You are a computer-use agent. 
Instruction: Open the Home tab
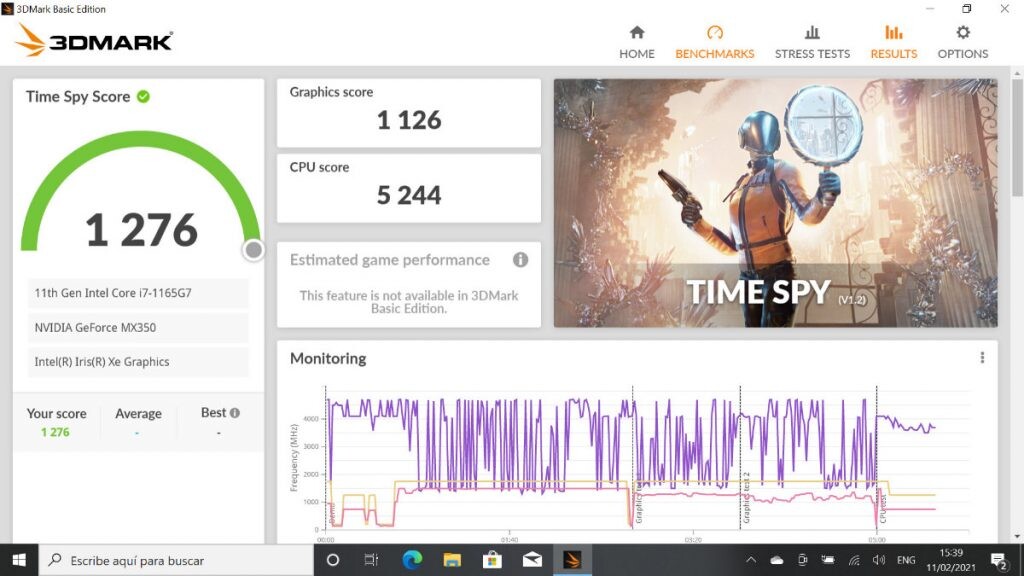tap(637, 42)
